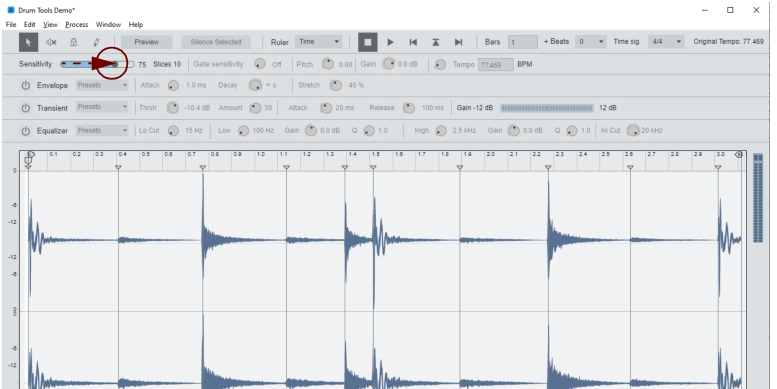Stop playback with the square button
This screenshot has height=389, width=777.
pos(368,42)
